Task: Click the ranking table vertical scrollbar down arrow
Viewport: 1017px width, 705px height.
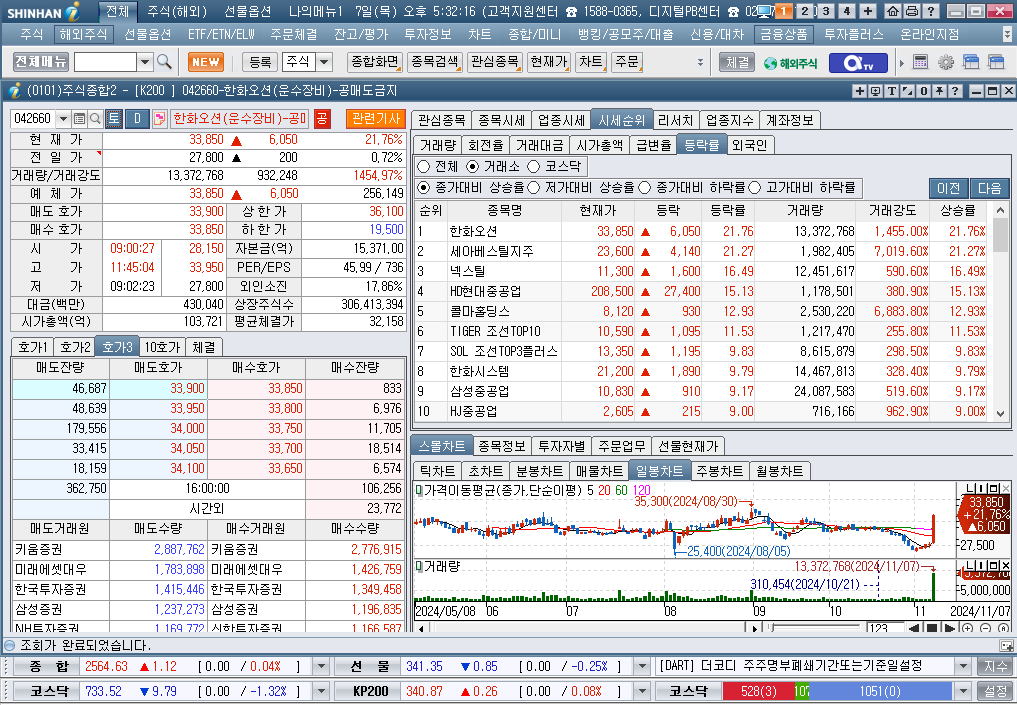Action: click(1000, 413)
